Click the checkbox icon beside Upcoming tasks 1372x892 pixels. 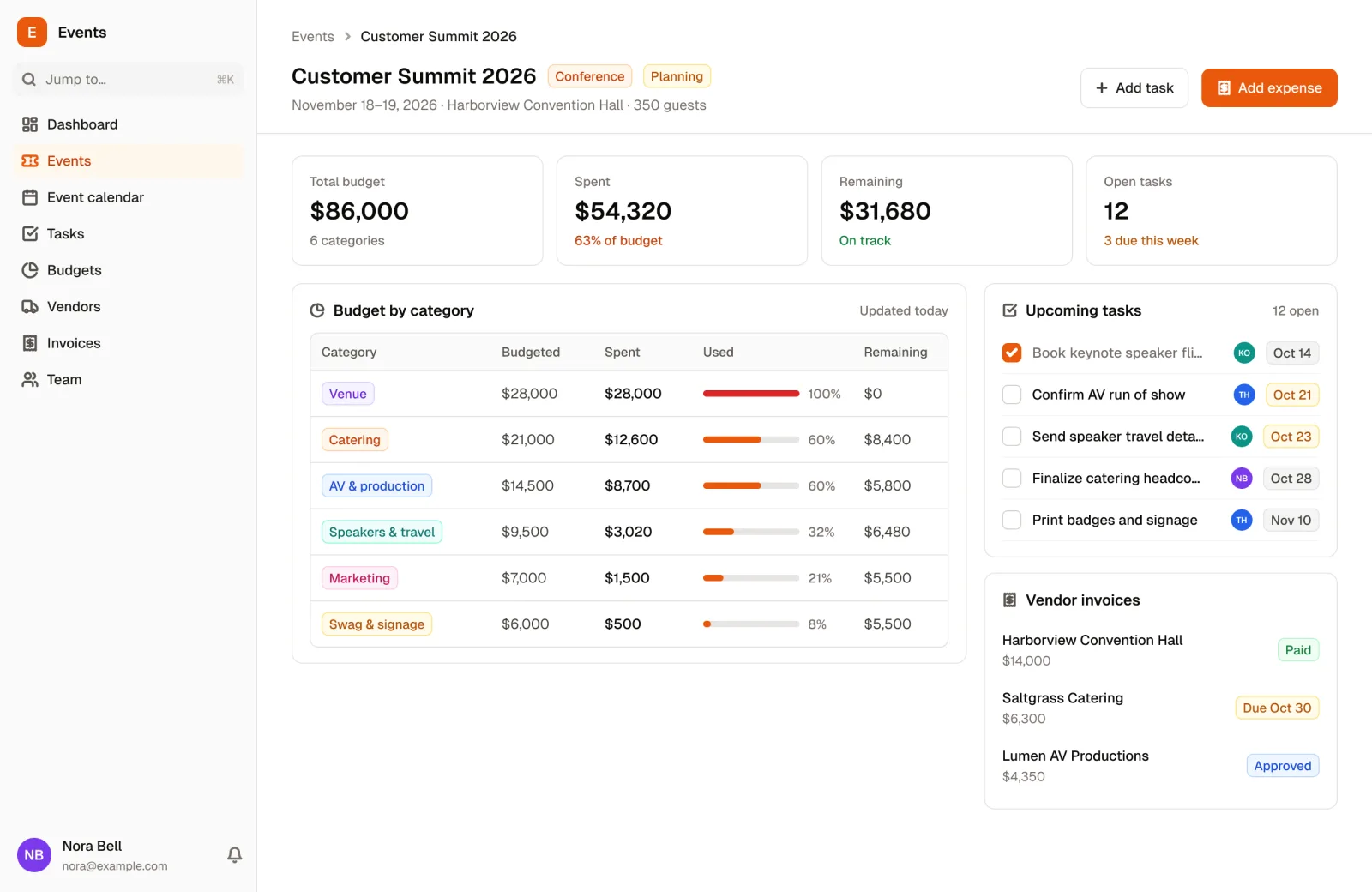1010,310
